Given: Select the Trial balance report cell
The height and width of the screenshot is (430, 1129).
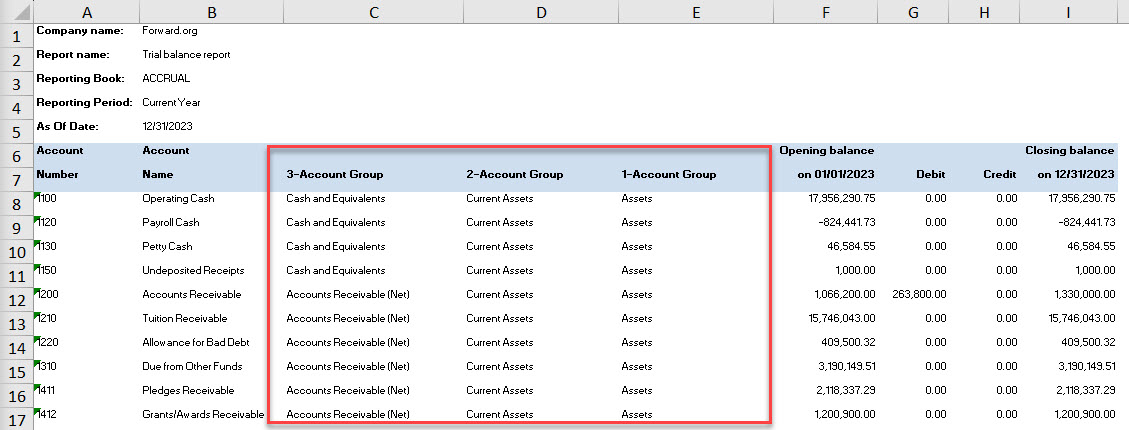Looking at the screenshot, I should pos(186,54).
